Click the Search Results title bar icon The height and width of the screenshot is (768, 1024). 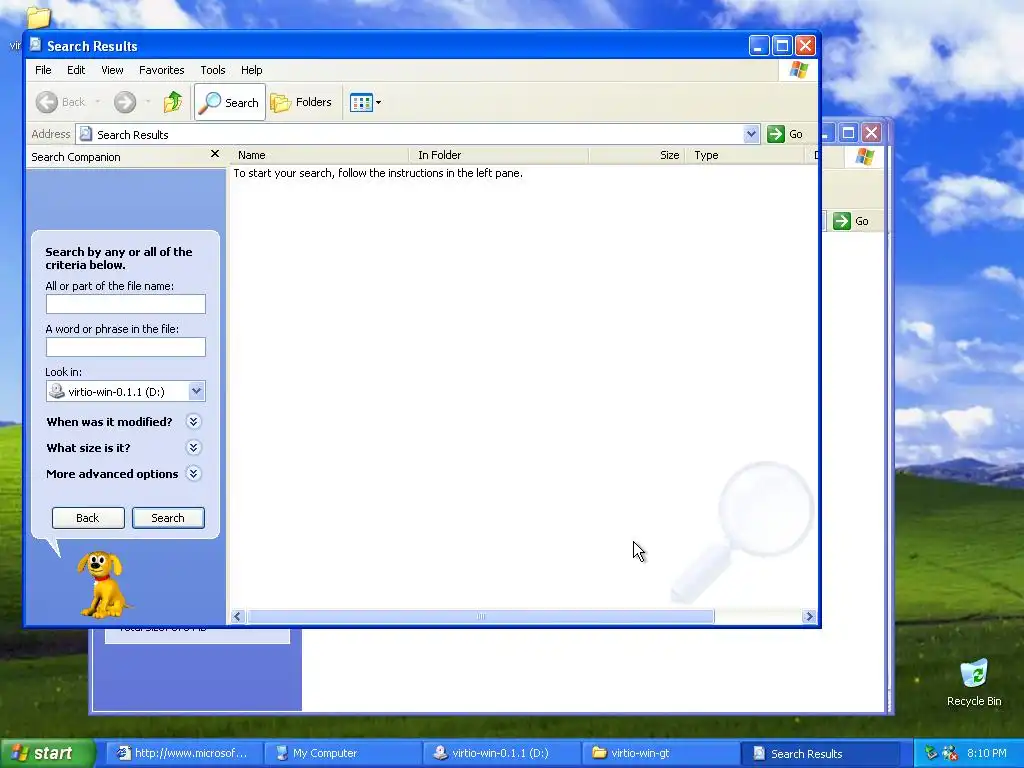[35, 45]
